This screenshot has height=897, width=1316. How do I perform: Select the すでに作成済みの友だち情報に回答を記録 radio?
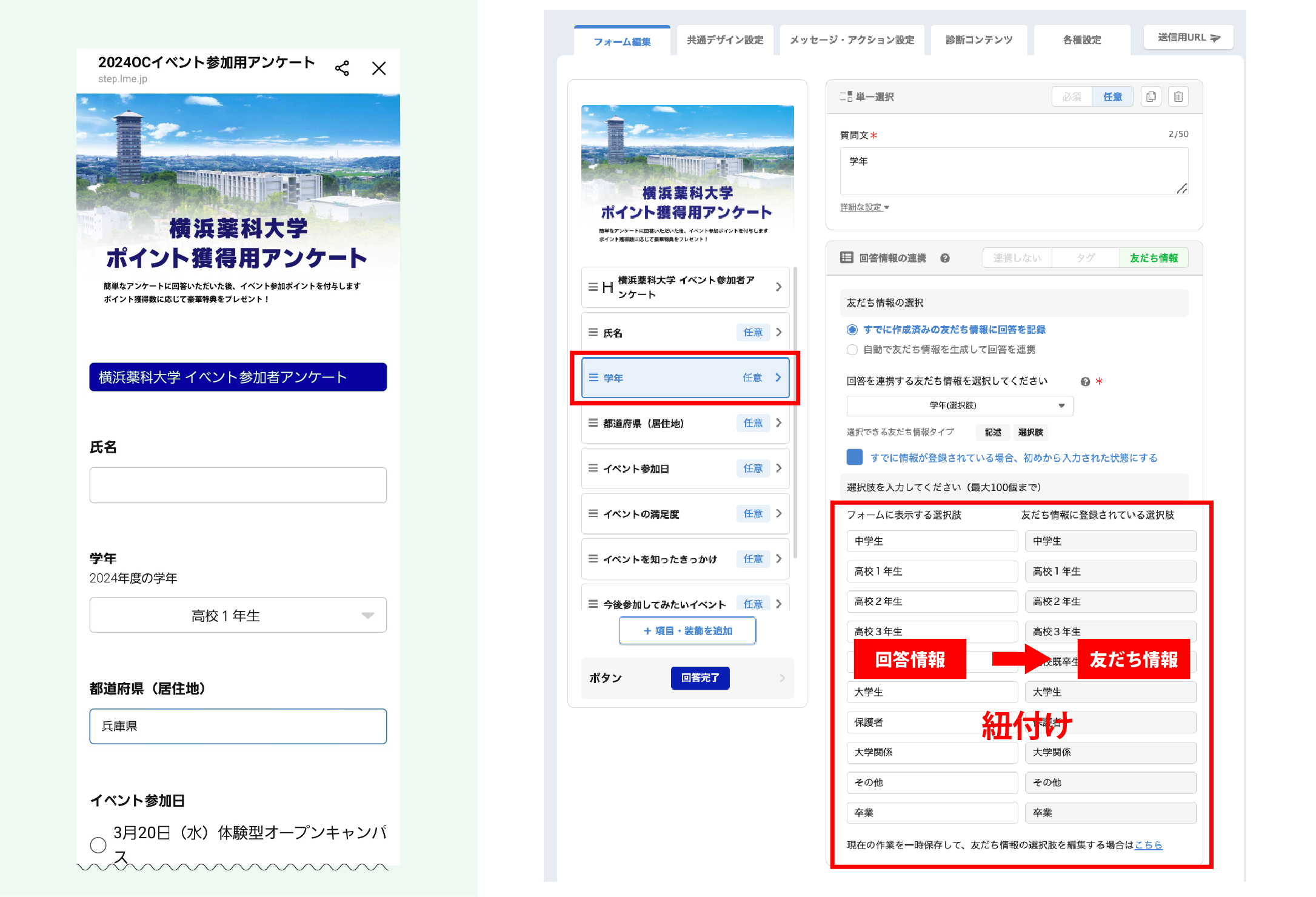pos(852,330)
